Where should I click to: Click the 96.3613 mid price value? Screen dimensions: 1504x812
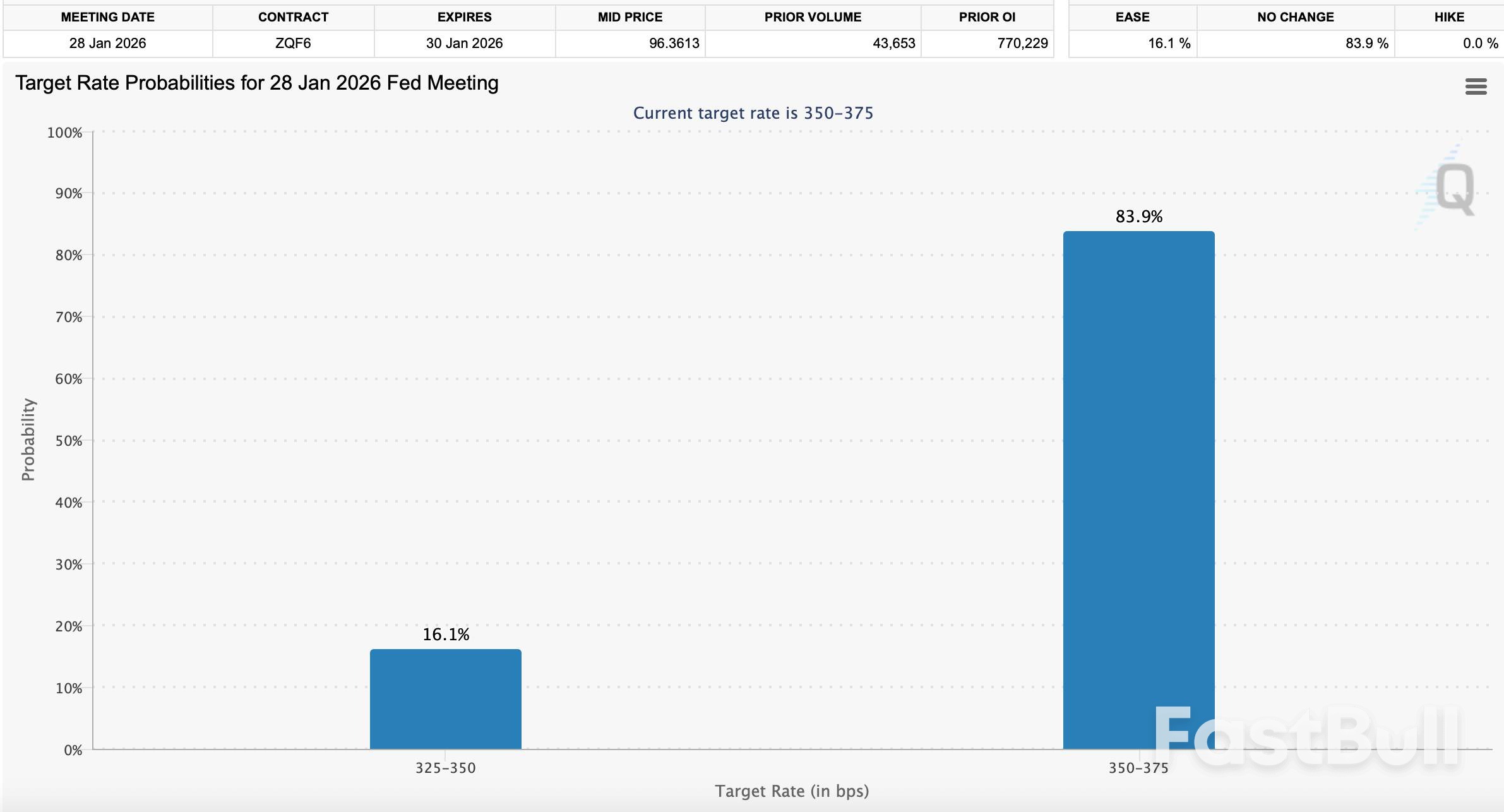coord(674,44)
